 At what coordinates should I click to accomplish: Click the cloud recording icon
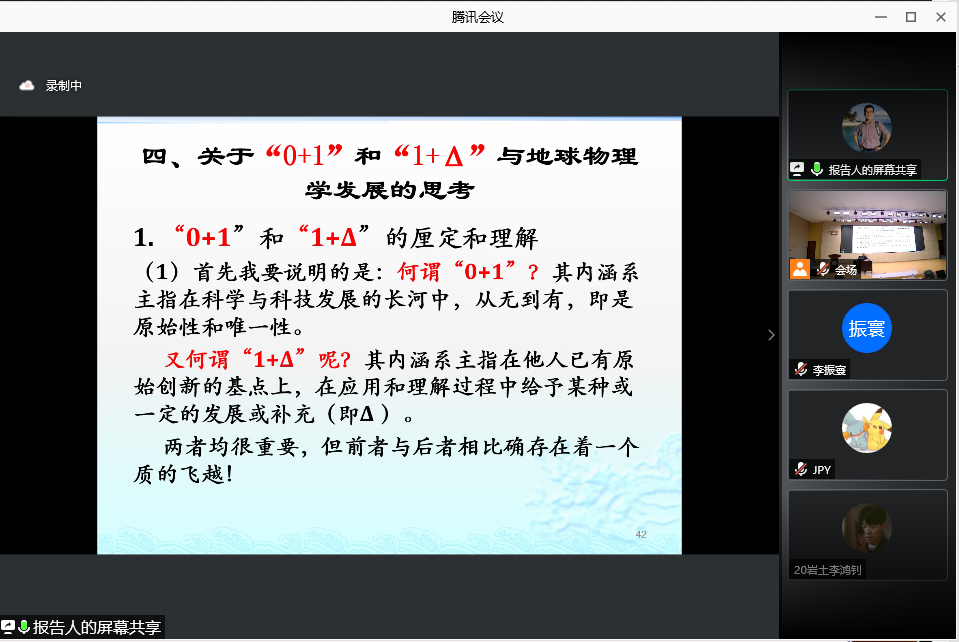[27, 86]
